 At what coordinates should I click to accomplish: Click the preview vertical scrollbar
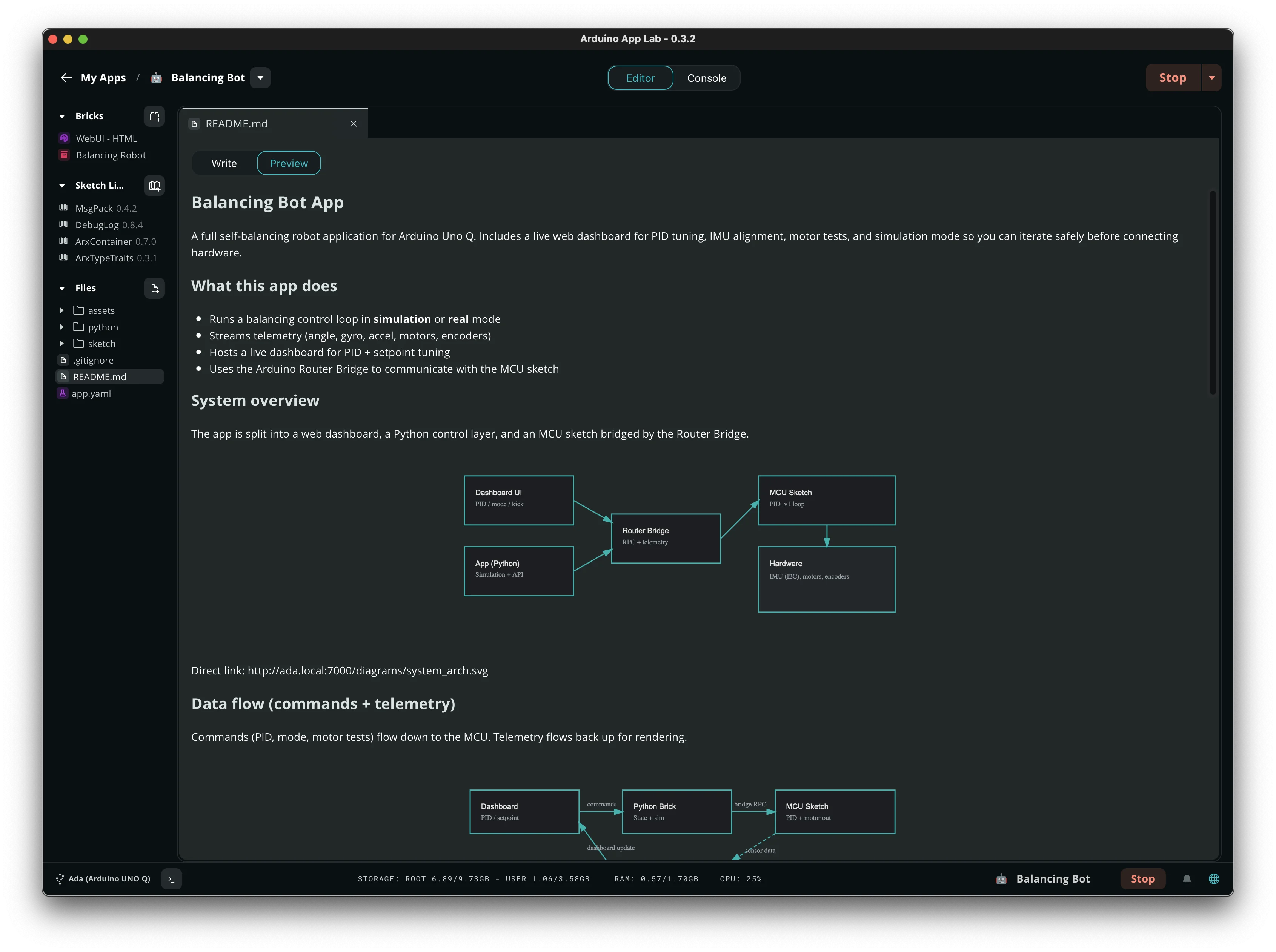(1213, 293)
